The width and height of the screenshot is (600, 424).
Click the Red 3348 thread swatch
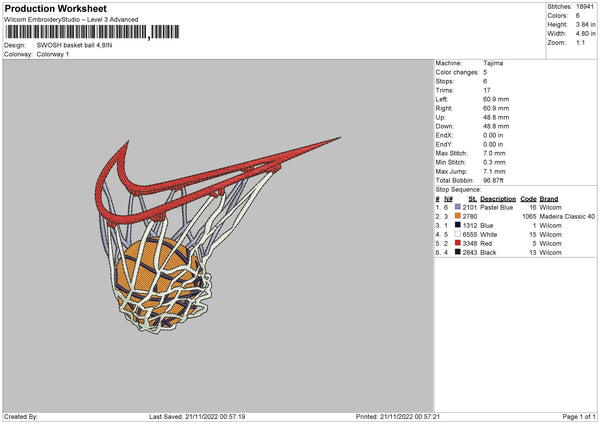(x=458, y=243)
